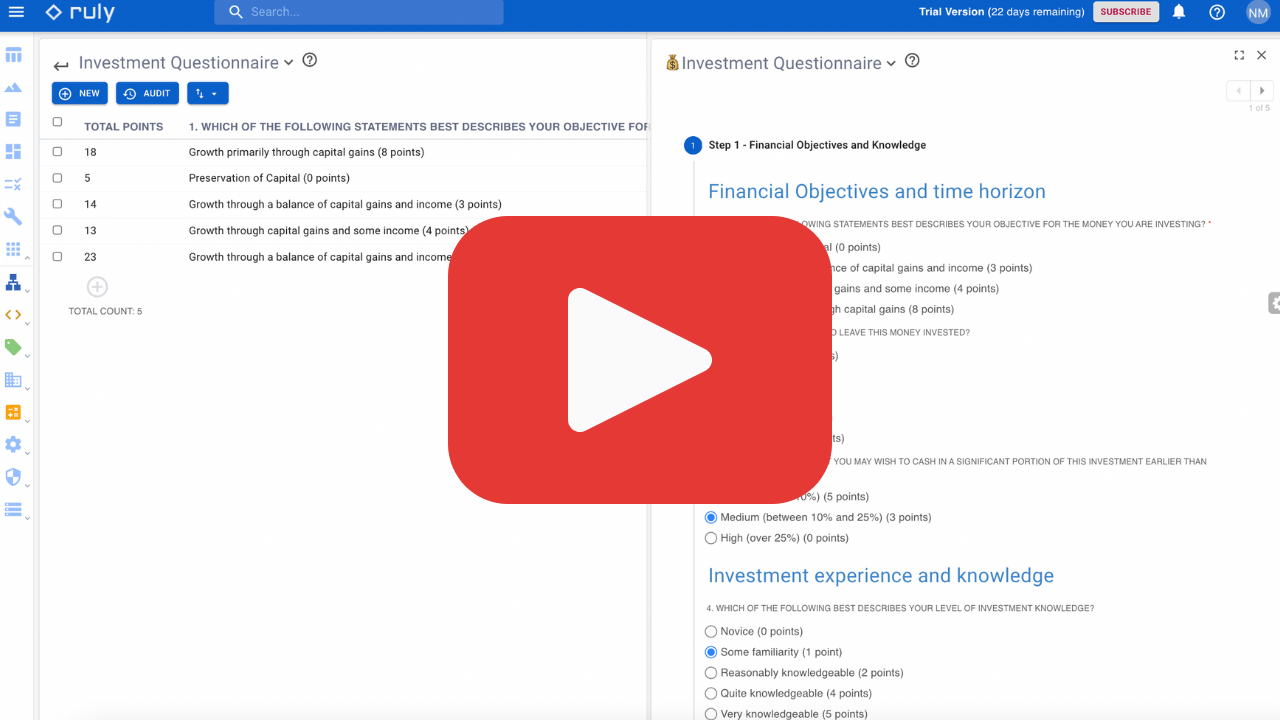Expand the hierarchy sidebar submenu chevron
Viewport: 1280px width, 720px height.
27,291
